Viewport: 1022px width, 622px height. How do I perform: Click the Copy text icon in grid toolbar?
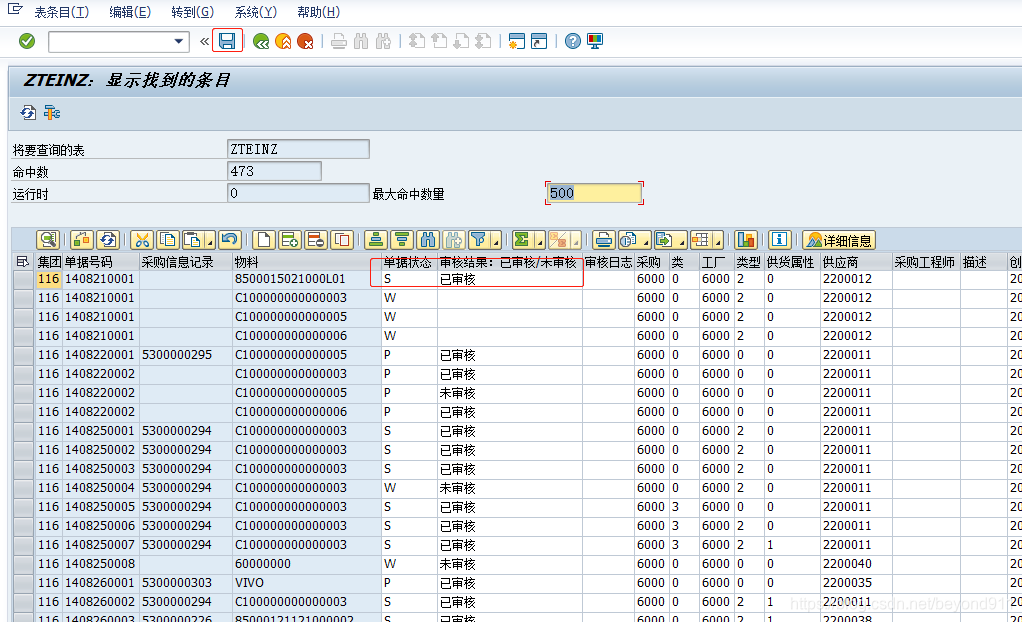pos(168,240)
